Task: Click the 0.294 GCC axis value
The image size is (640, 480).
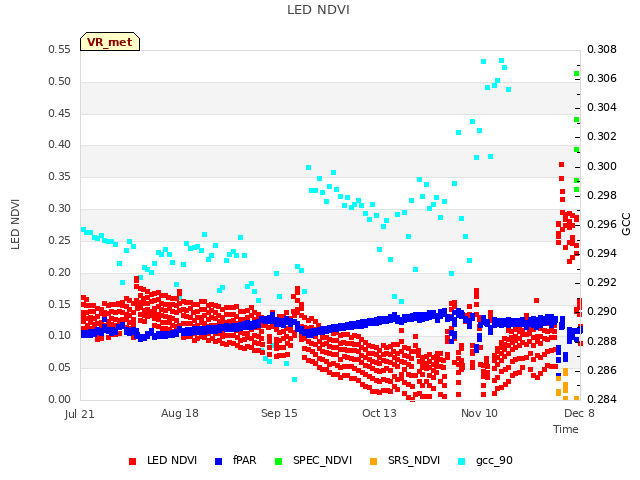Action: [x=602, y=253]
